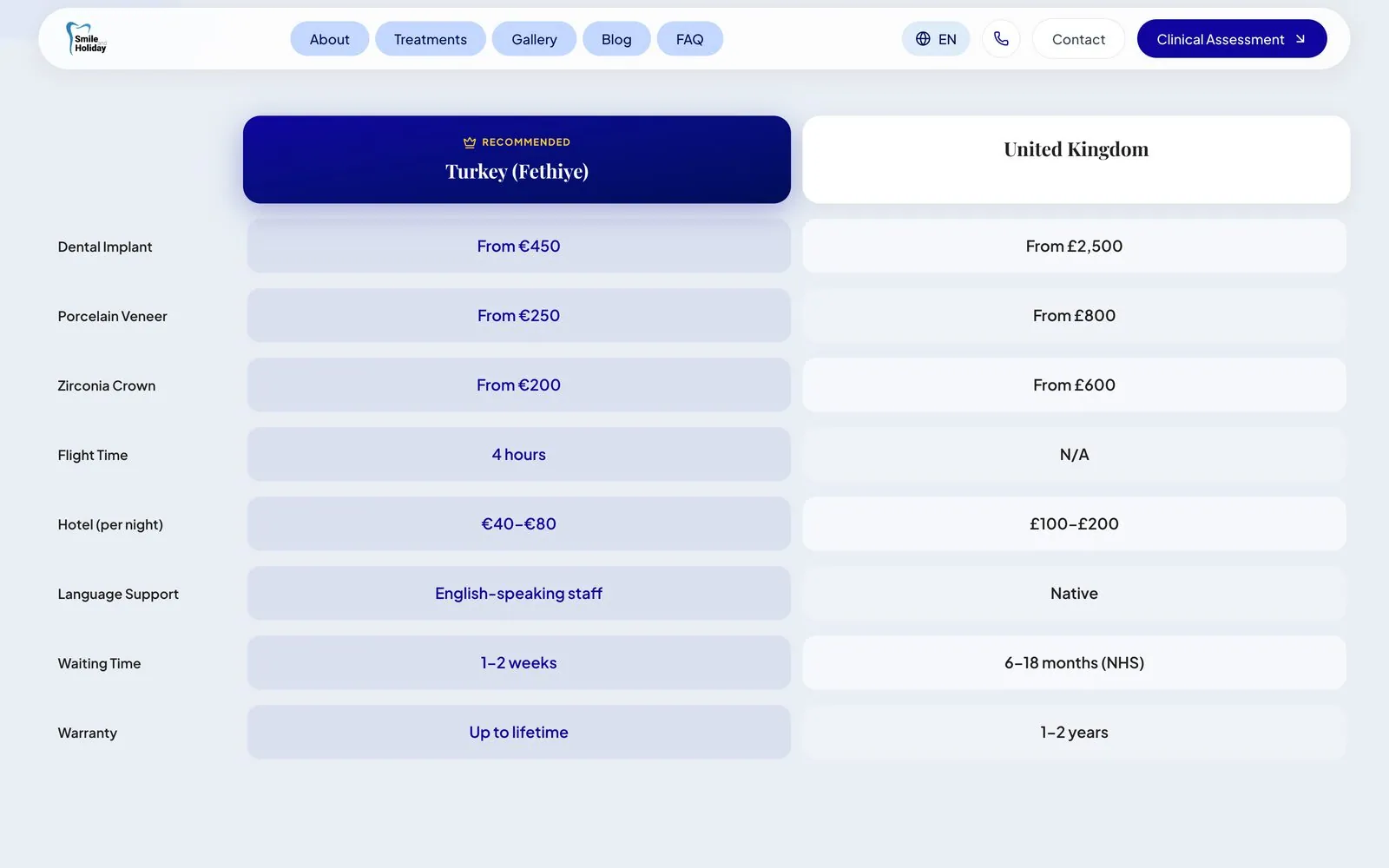Image resolution: width=1389 pixels, height=868 pixels.
Task: Click the Waiting Time row label
Action: pos(99,663)
